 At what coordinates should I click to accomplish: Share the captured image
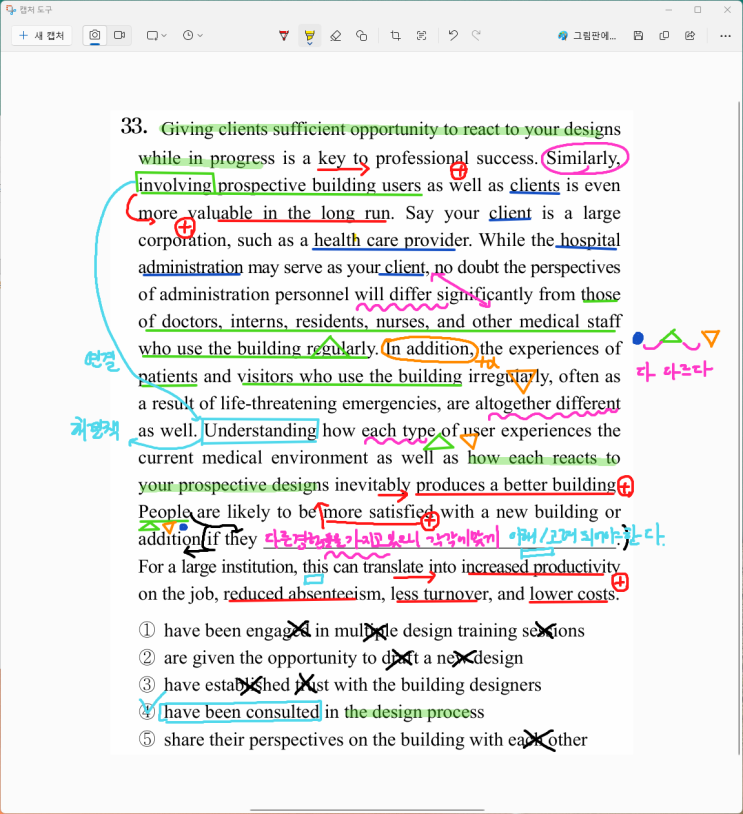(x=690, y=35)
